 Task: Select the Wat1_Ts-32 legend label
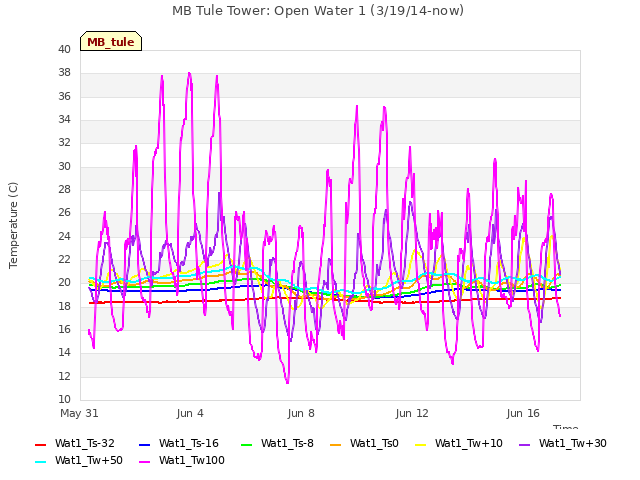coord(84,444)
